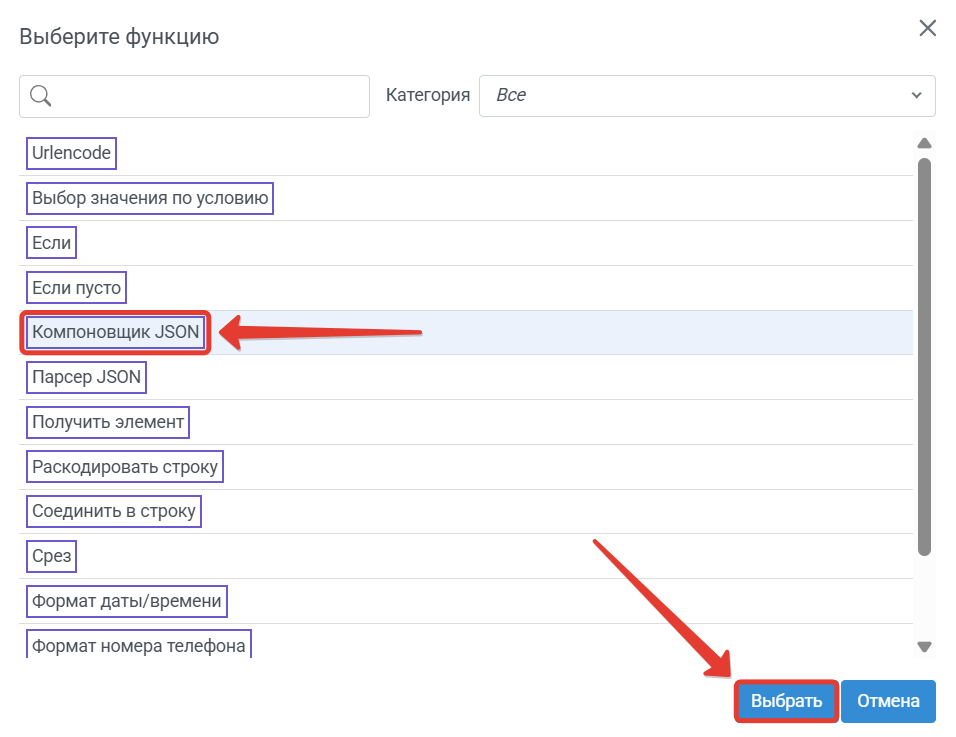Screen dimensions: 956x737
Task: Pick the Если пусто function
Action: coord(76,288)
